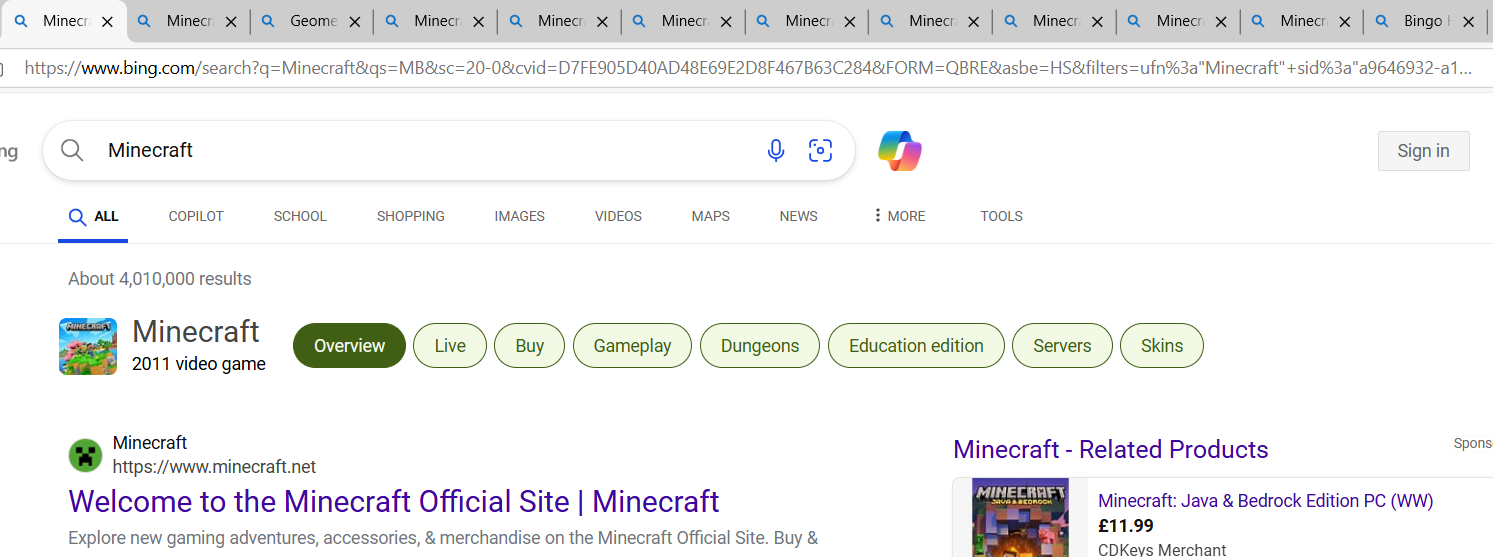Click the 2011 video game subtitle
This screenshot has width=1493, height=557.
tap(199, 364)
